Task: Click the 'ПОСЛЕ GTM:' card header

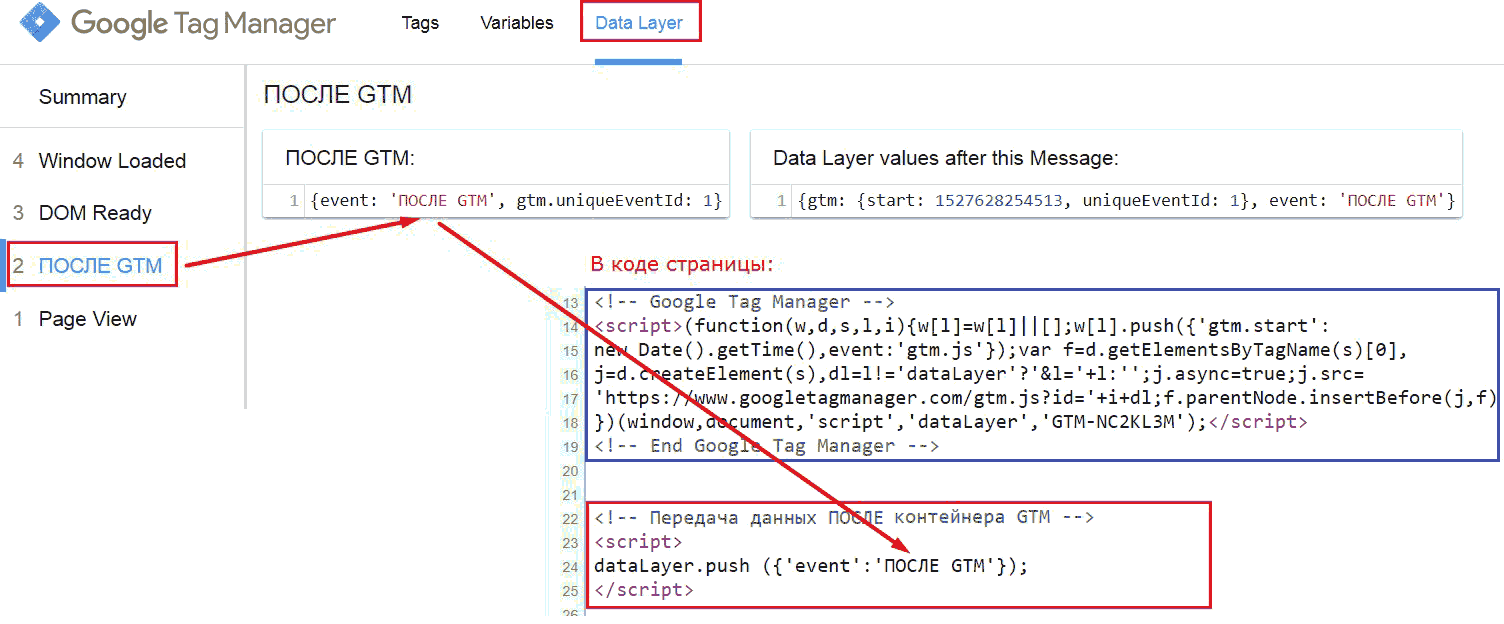Action: click(x=350, y=158)
